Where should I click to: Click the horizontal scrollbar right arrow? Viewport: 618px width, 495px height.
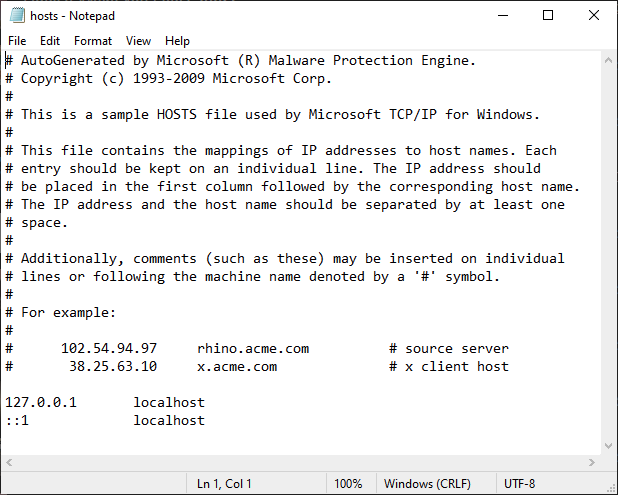592,462
